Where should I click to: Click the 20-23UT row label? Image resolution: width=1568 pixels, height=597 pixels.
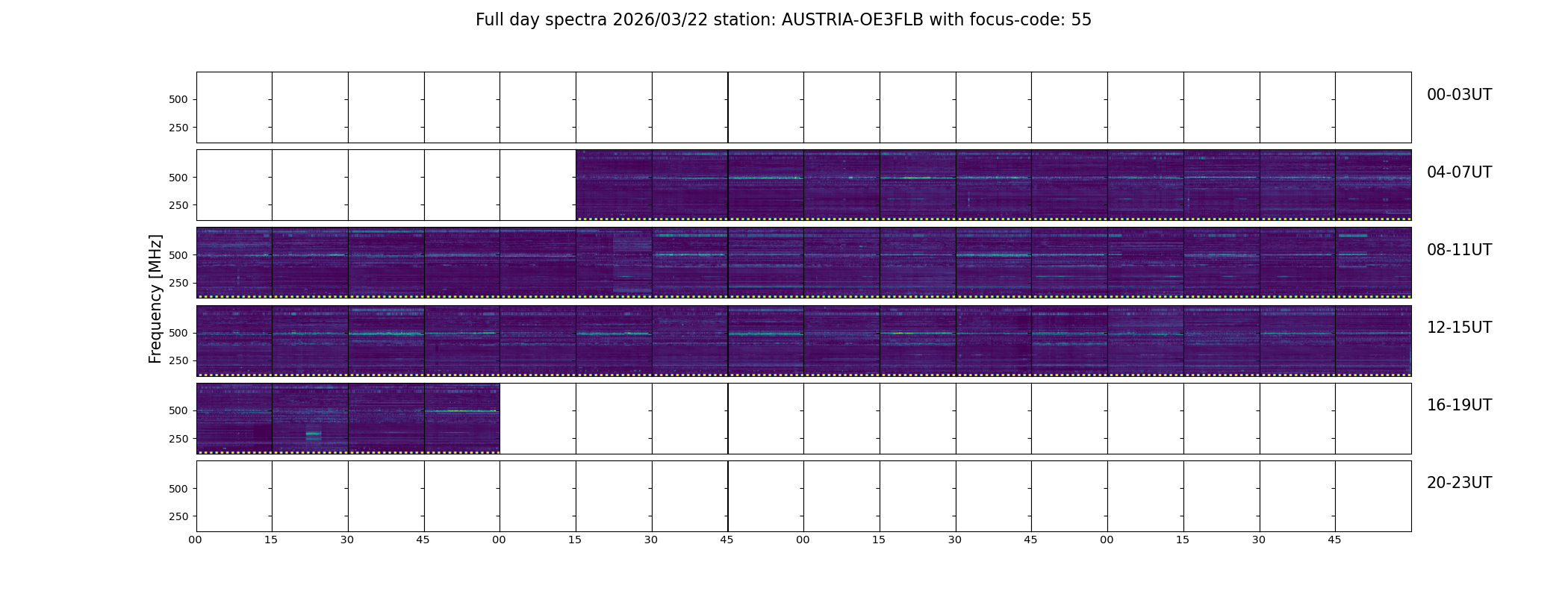(x=1459, y=483)
